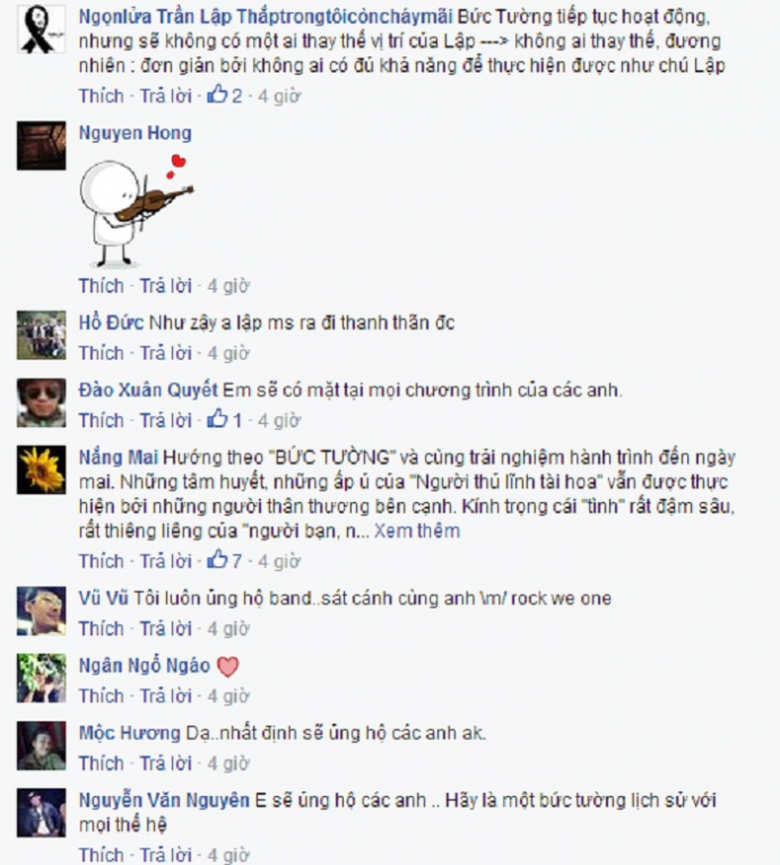Image resolution: width=780 pixels, height=865 pixels.
Task: Open Đào Xuân Quyết's sunglasses avatar
Action: pyautogui.click(x=41, y=403)
